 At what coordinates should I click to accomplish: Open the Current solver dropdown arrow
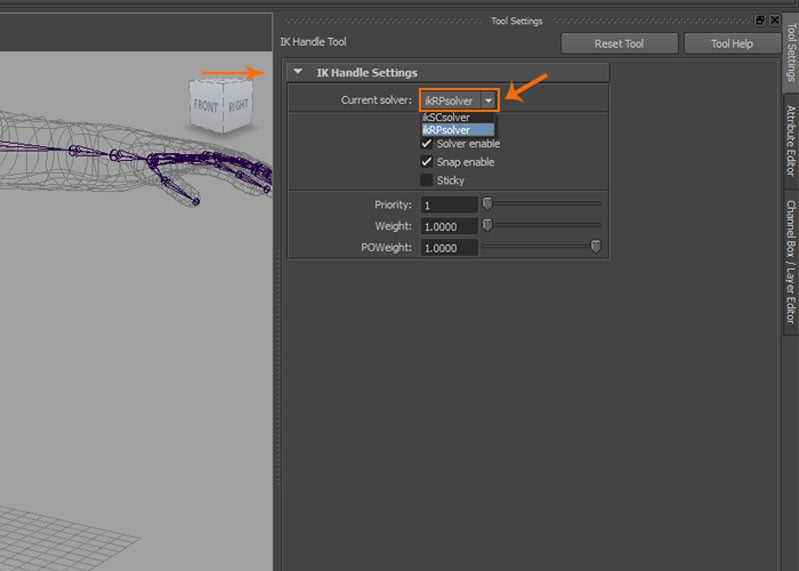[x=488, y=100]
